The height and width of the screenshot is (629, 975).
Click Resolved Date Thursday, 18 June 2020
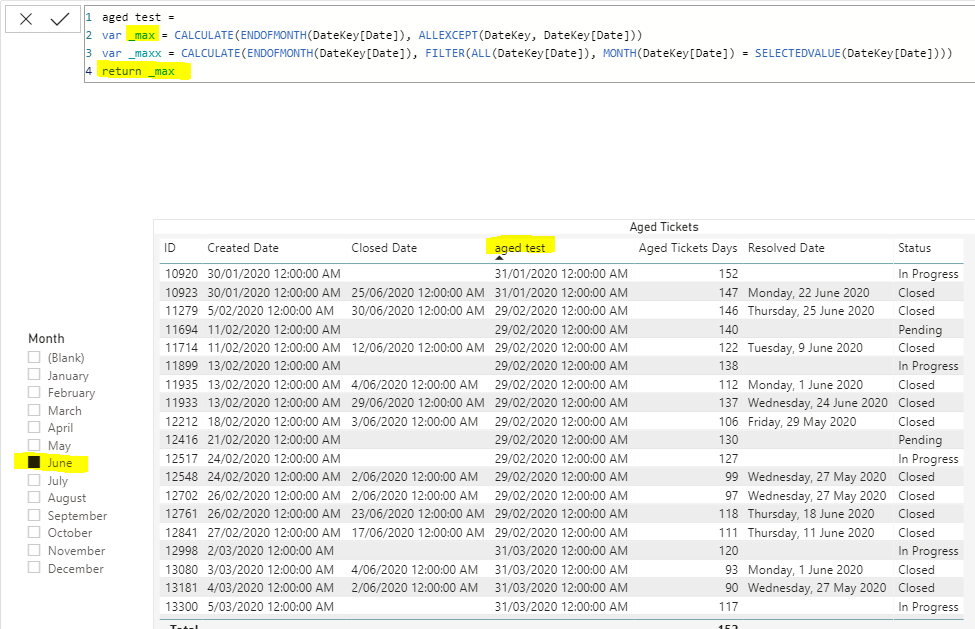tap(811, 514)
